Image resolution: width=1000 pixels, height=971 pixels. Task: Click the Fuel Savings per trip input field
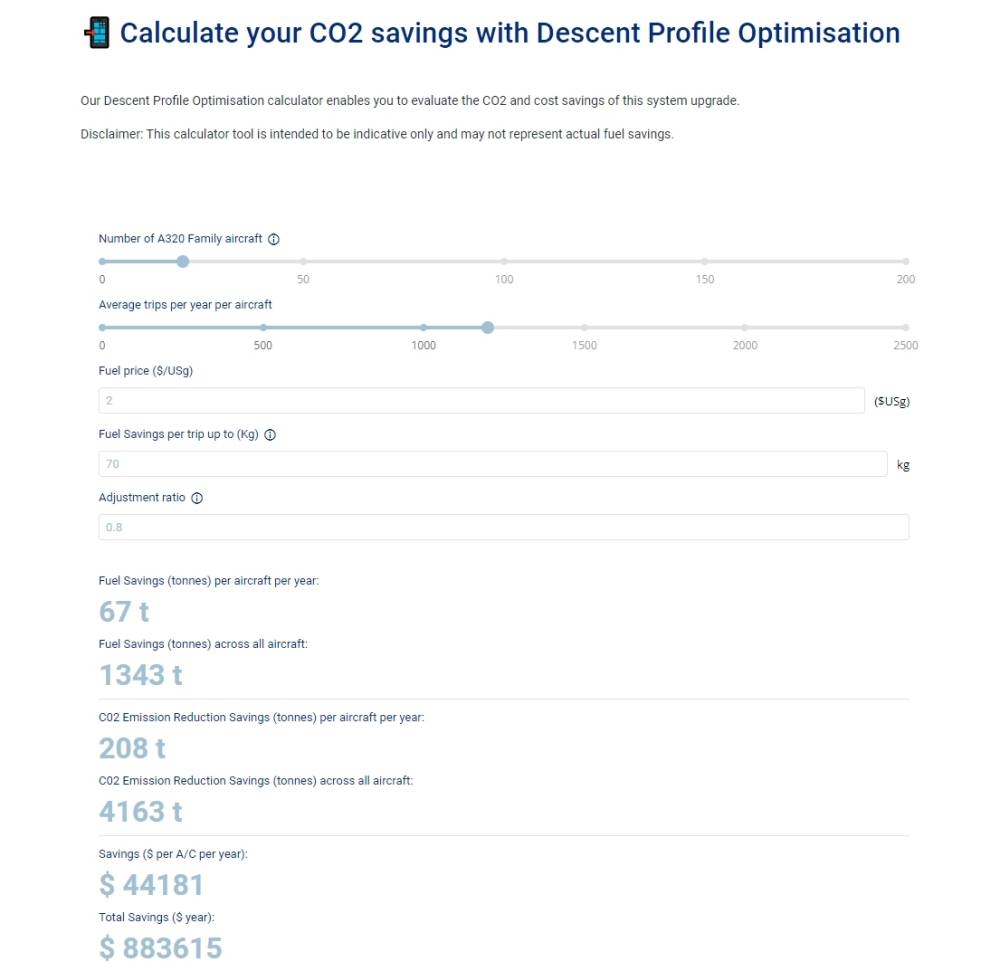pos(492,464)
